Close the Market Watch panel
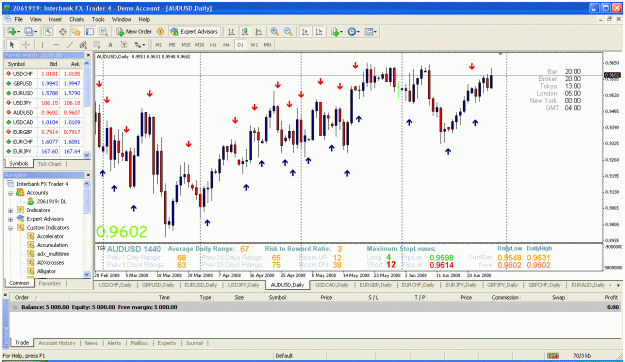625x362 pixels. (88, 55)
